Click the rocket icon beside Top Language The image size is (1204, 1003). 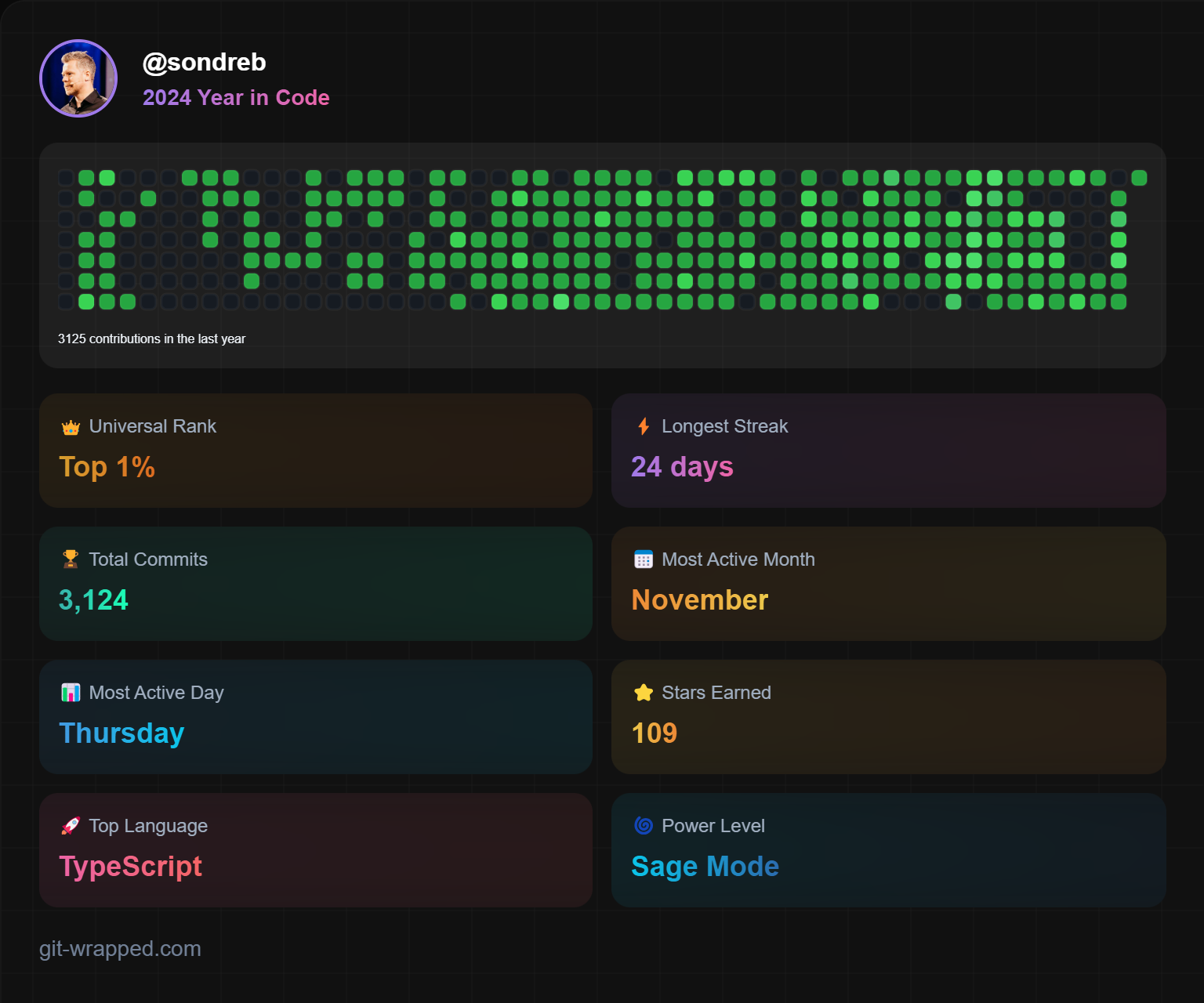point(71,826)
